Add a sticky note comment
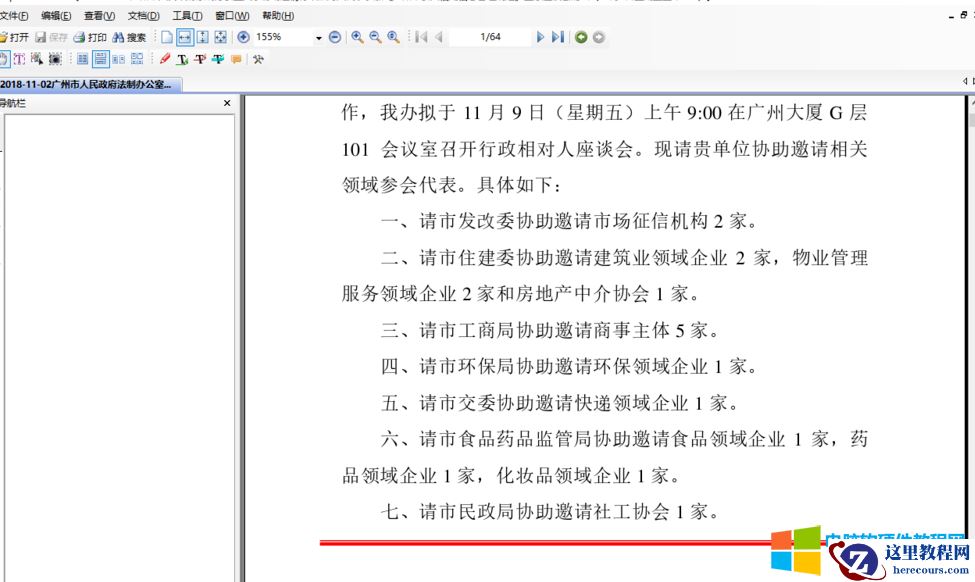 click(x=237, y=58)
